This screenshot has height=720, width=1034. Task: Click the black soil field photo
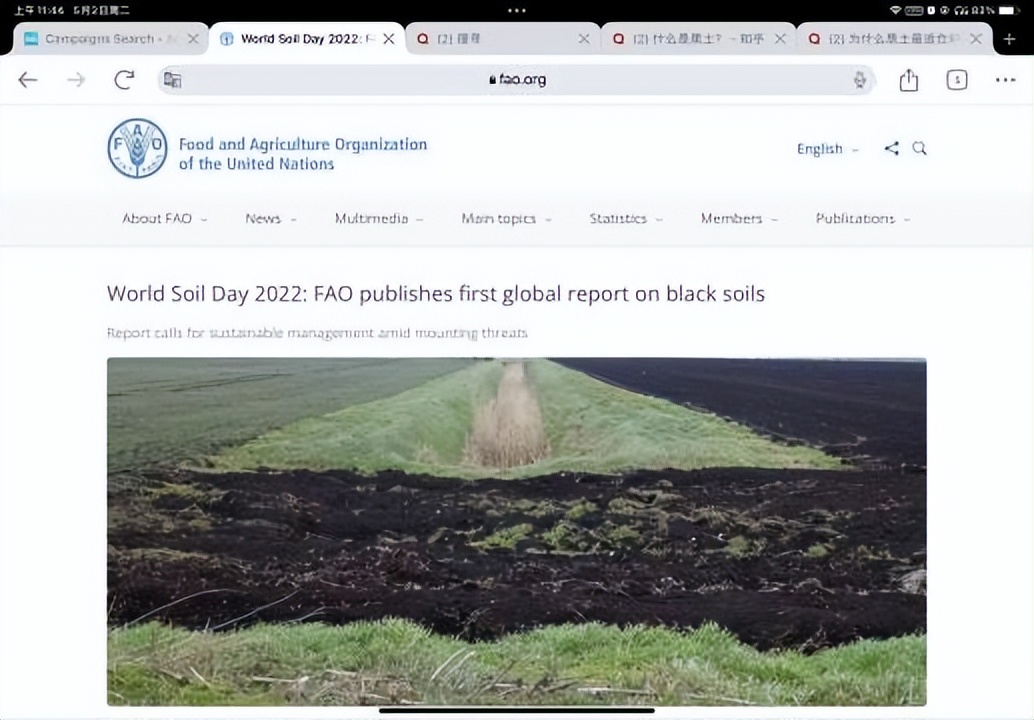pyautogui.click(x=516, y=530)
